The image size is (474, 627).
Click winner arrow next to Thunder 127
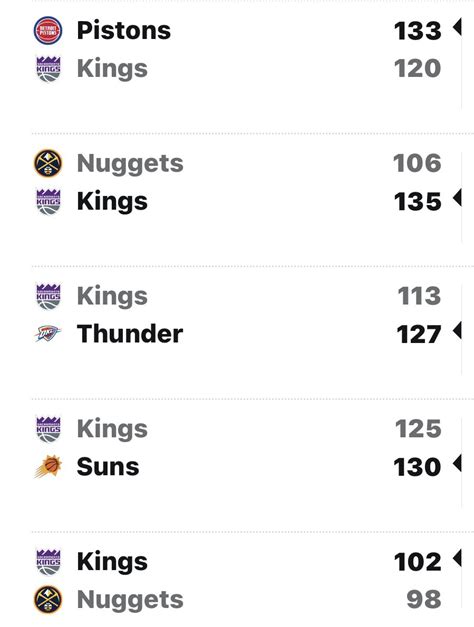(457, 331)
